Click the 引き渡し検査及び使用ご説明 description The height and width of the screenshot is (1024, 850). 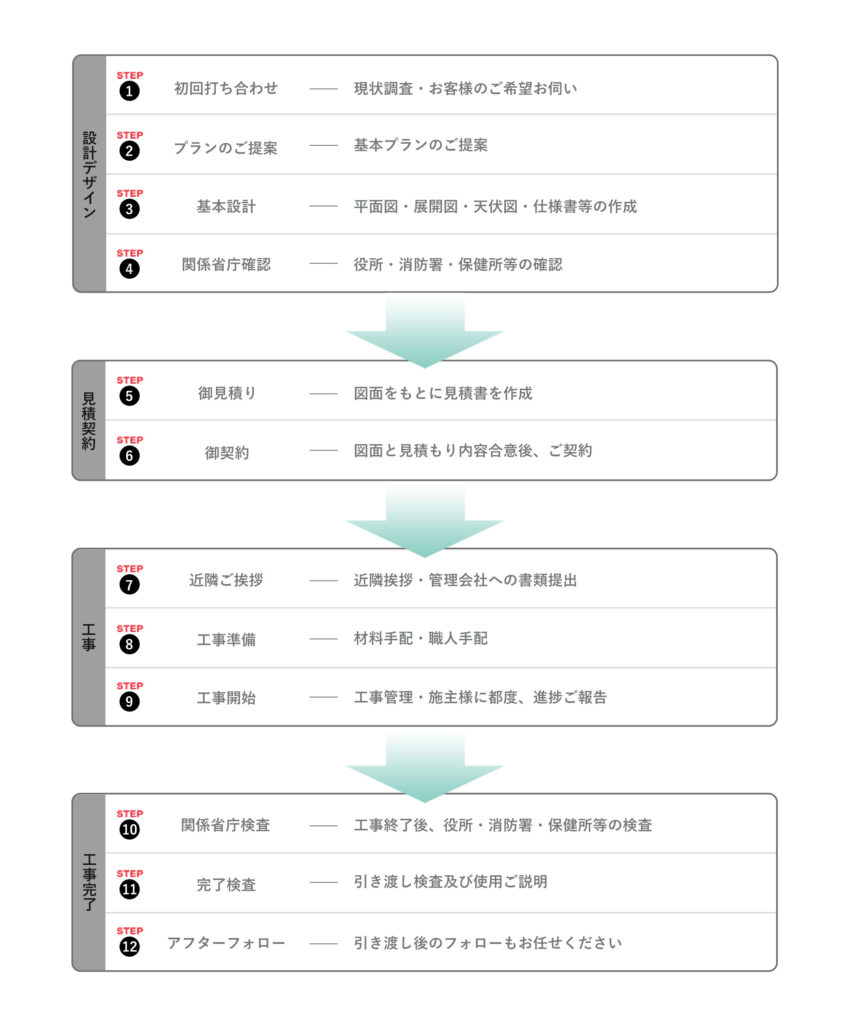click(x=450, y=882)
